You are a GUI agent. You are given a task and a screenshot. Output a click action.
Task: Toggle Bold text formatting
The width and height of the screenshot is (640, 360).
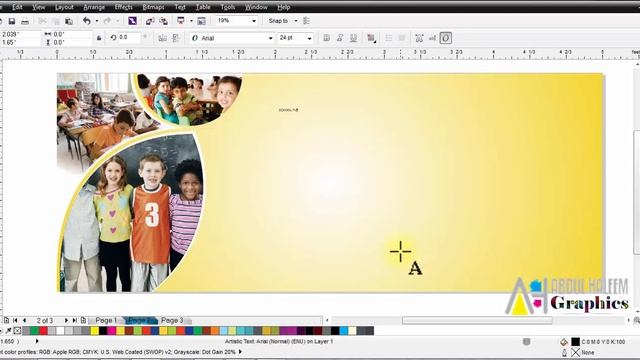(x=327, y=38)
